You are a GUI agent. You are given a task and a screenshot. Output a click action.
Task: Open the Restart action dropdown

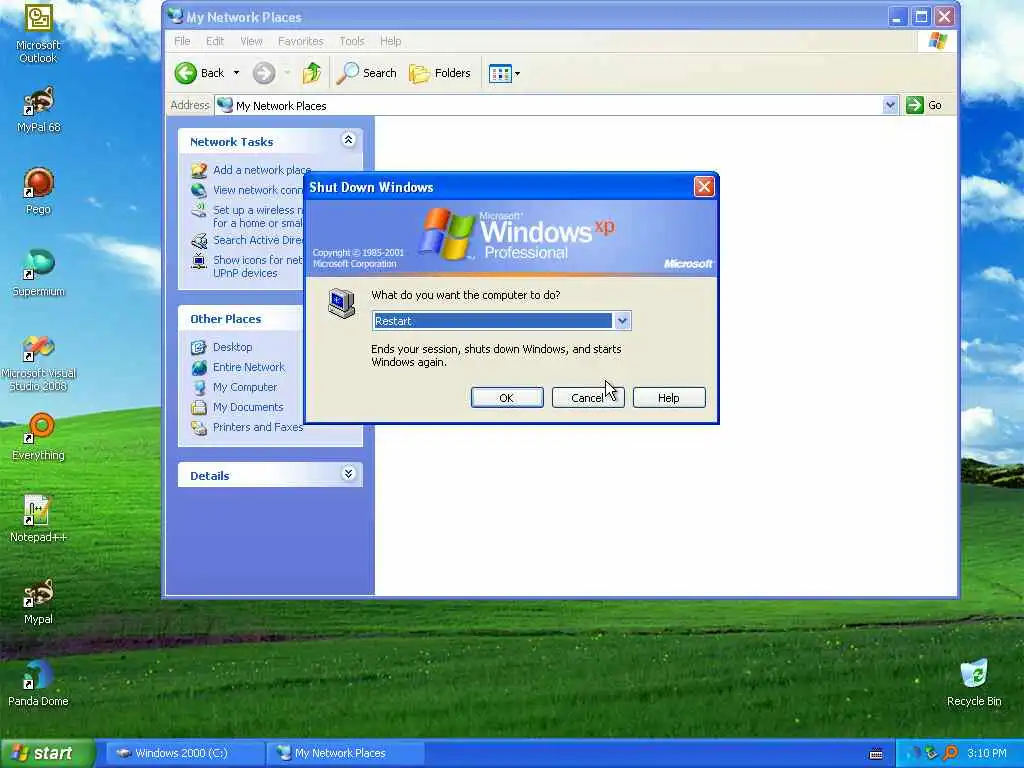pos(622,321)
